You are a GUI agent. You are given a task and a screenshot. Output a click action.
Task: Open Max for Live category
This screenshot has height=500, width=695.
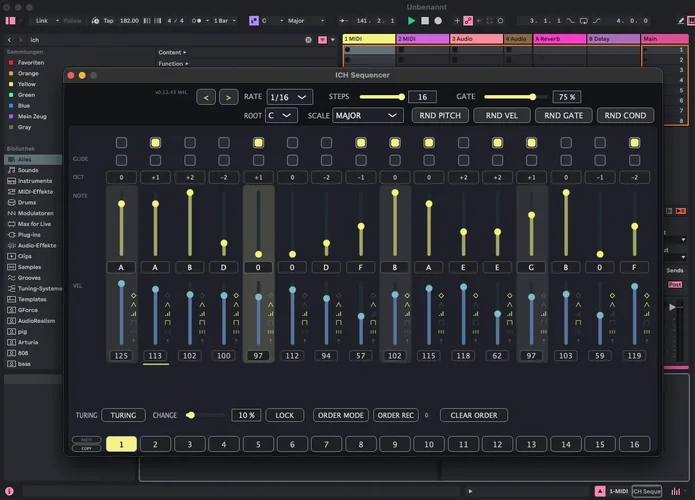click(34, 224)
